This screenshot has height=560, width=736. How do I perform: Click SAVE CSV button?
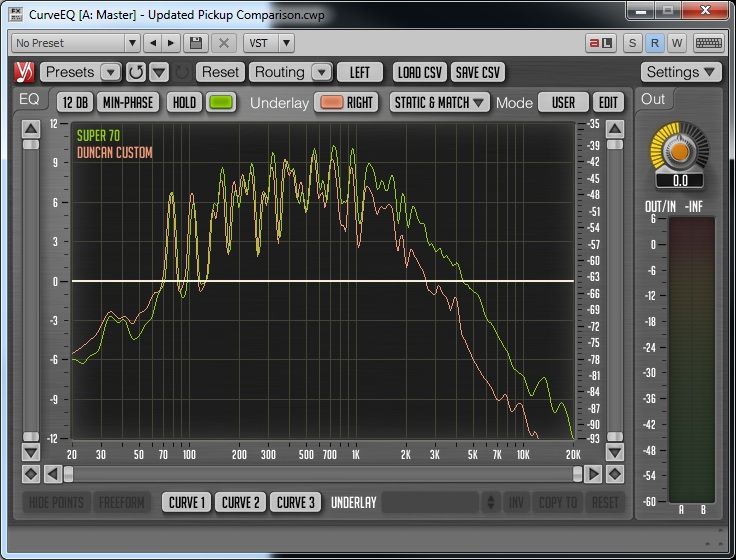477,72
